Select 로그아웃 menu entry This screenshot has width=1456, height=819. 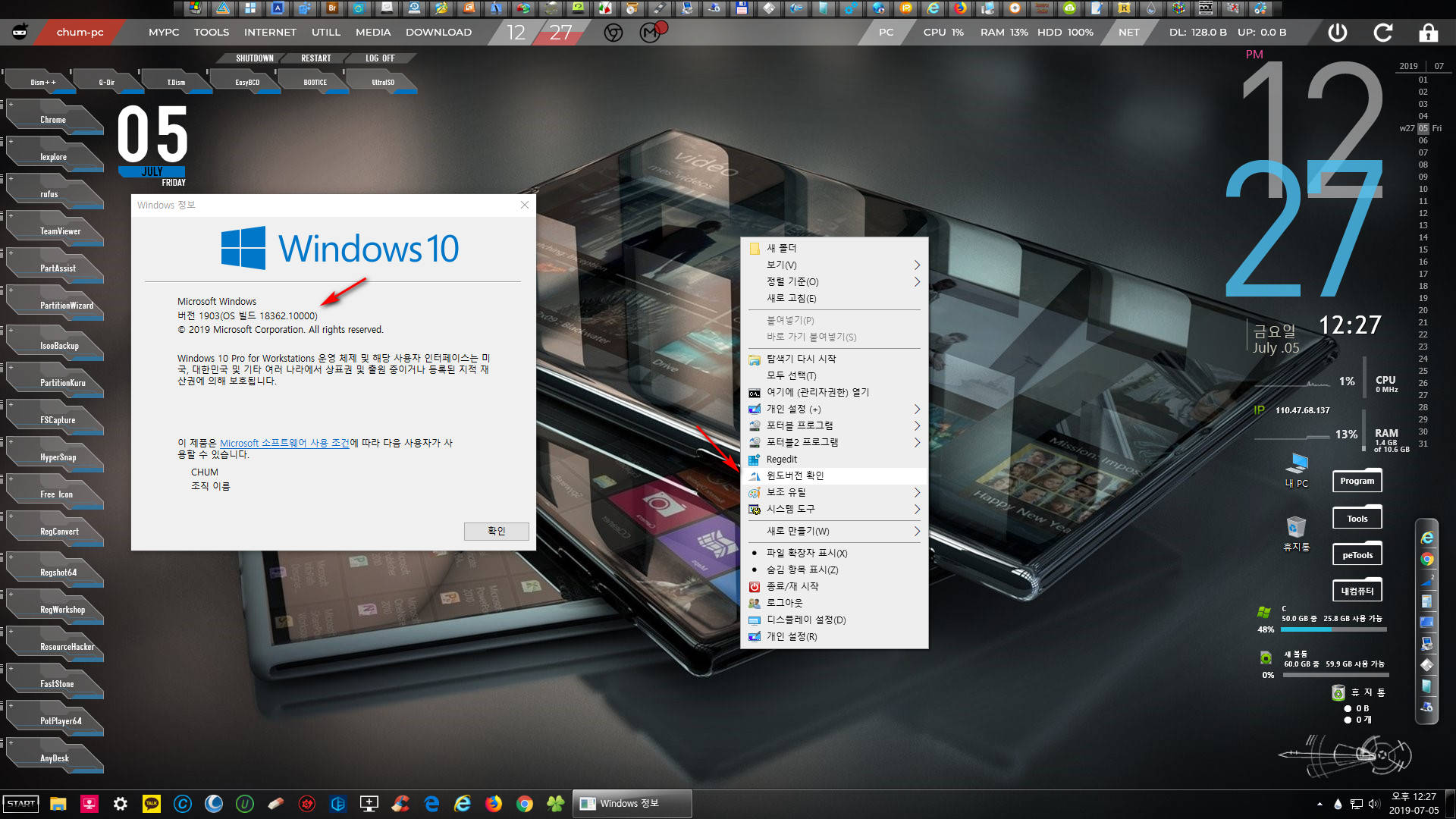(x=834, y=603)
